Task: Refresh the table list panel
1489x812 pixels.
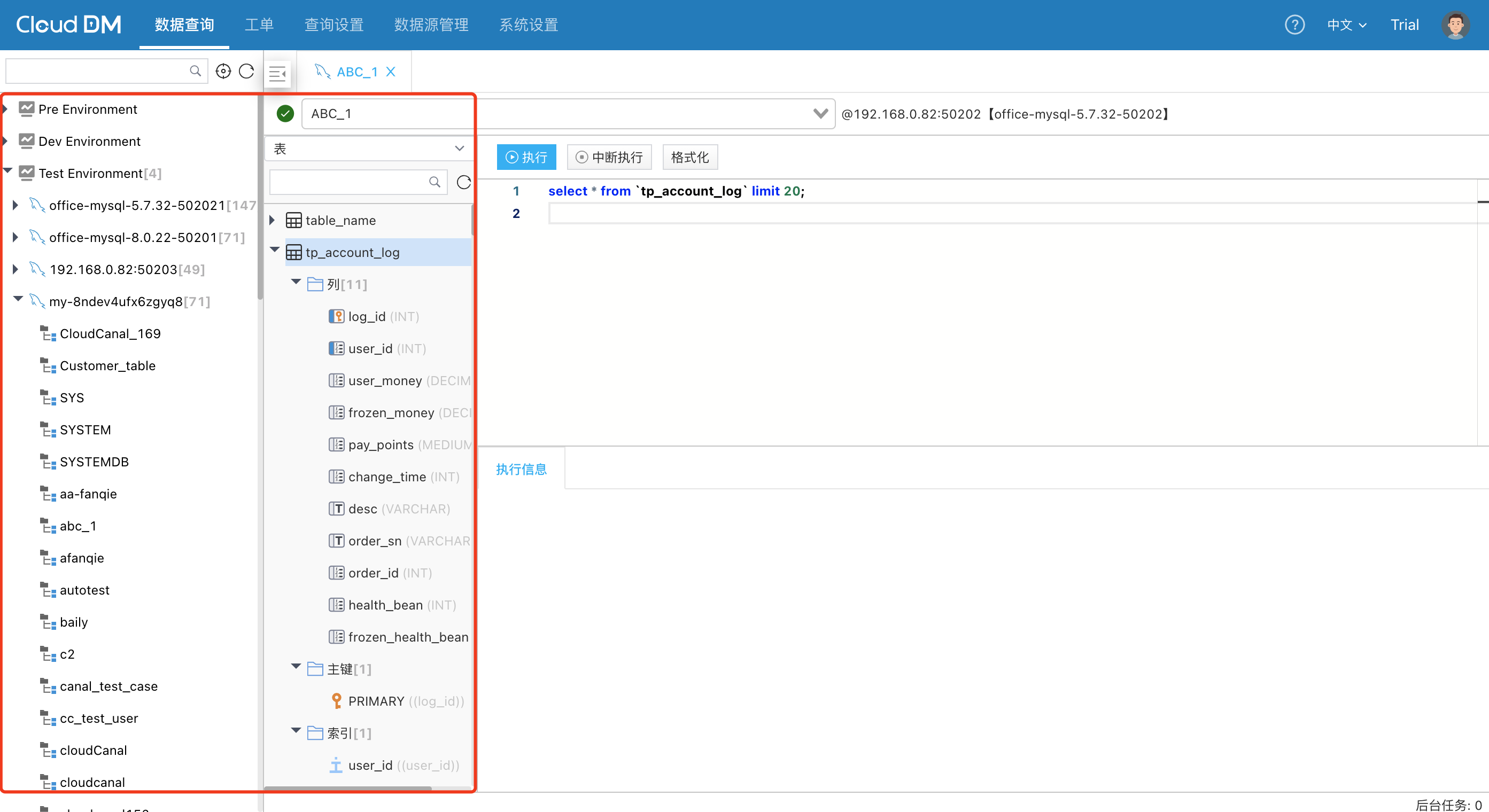Action: (463, 183)
